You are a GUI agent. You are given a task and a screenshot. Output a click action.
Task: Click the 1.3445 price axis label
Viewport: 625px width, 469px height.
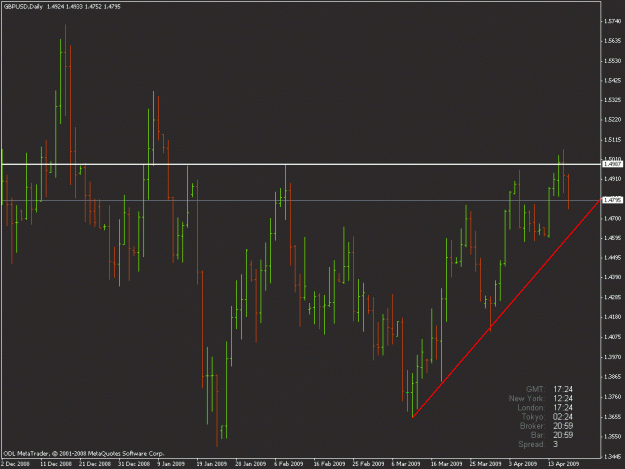tap(613, 456)
